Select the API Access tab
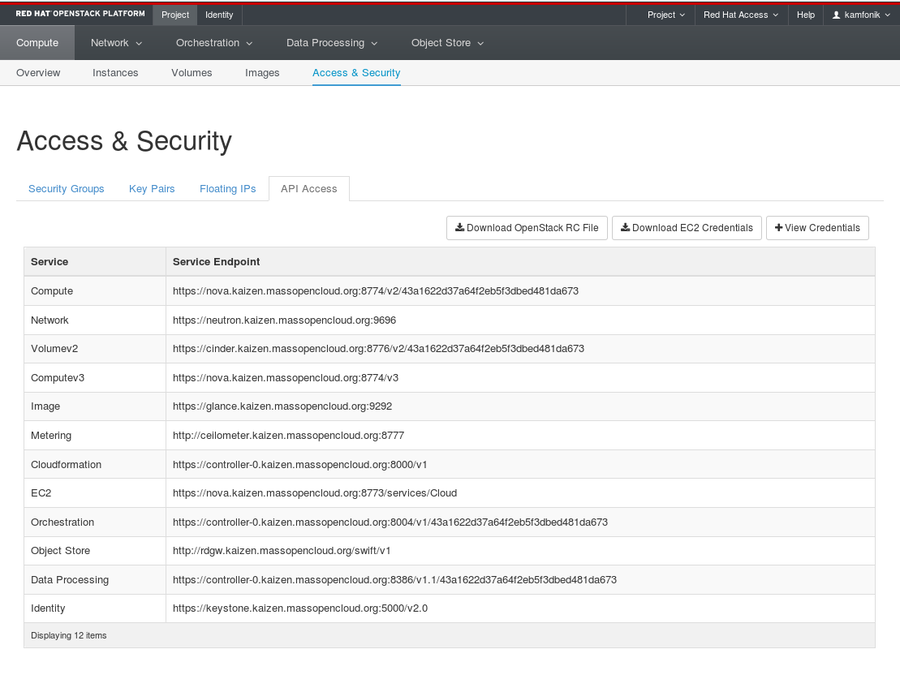 309,189
